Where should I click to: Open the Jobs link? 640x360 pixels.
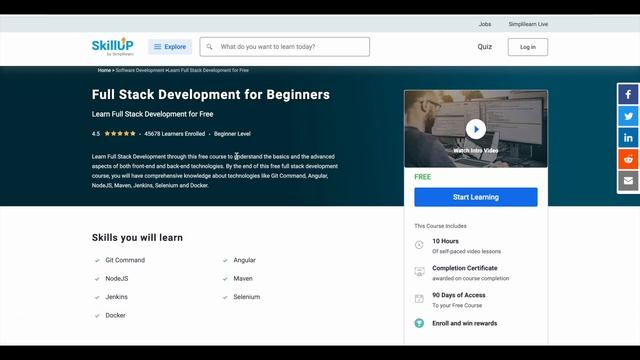485,24
